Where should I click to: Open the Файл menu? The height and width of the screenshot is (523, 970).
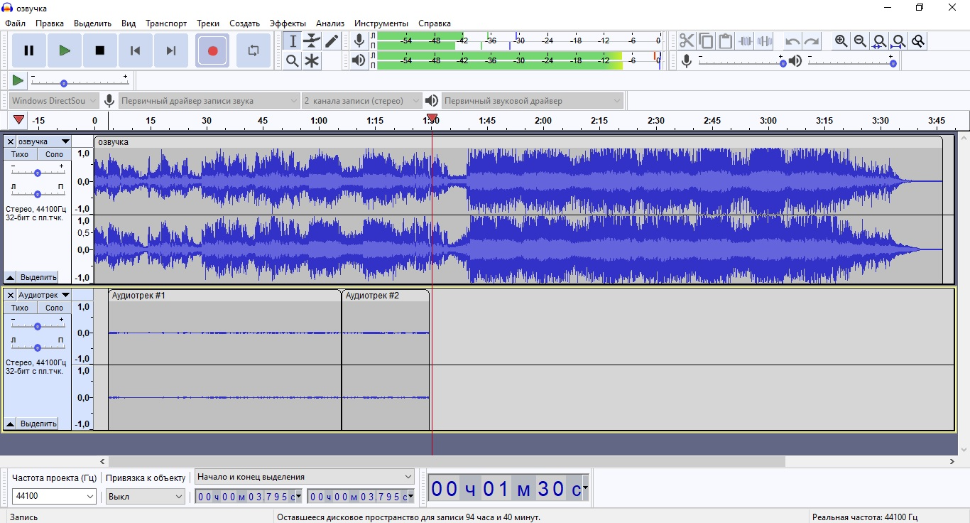coord(15,23)
